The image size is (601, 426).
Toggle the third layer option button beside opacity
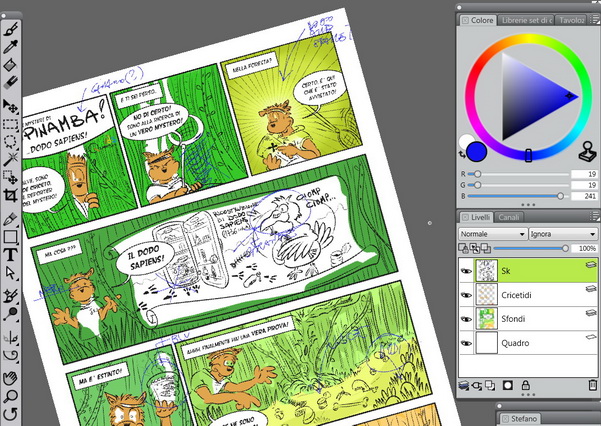(x=486, y=248)
